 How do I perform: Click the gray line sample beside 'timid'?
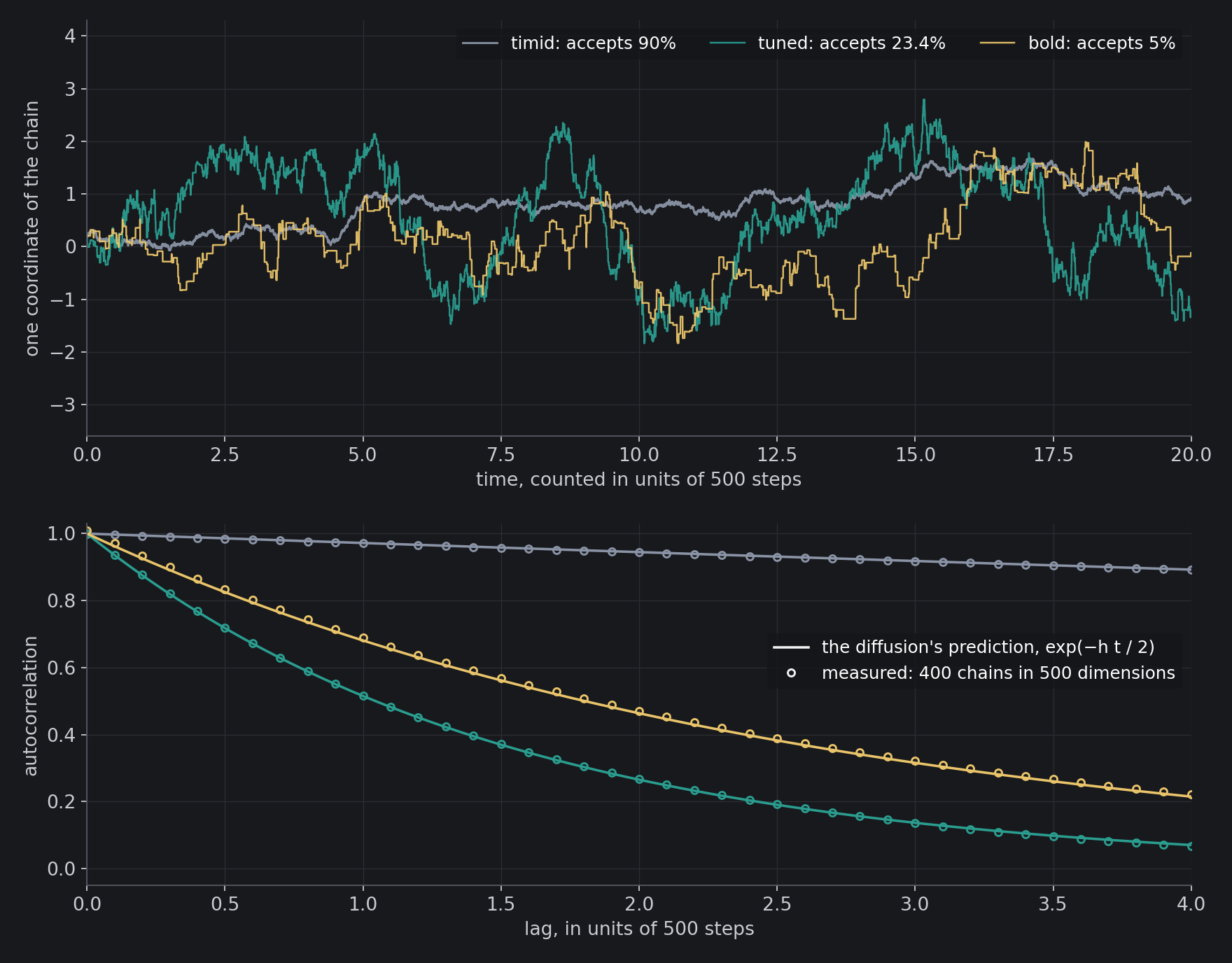pos(480,43)
